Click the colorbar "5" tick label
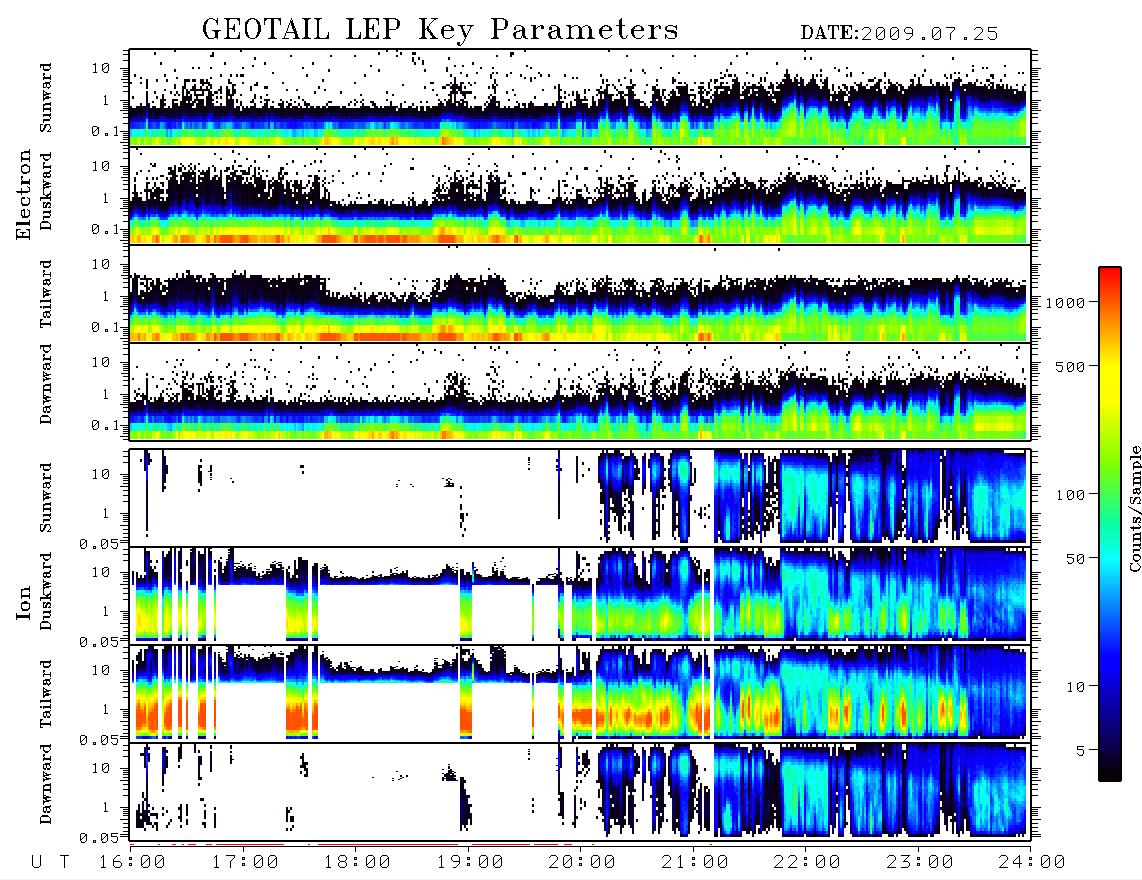Screen dimensions: 1142x880 (x=1081, y=750)
